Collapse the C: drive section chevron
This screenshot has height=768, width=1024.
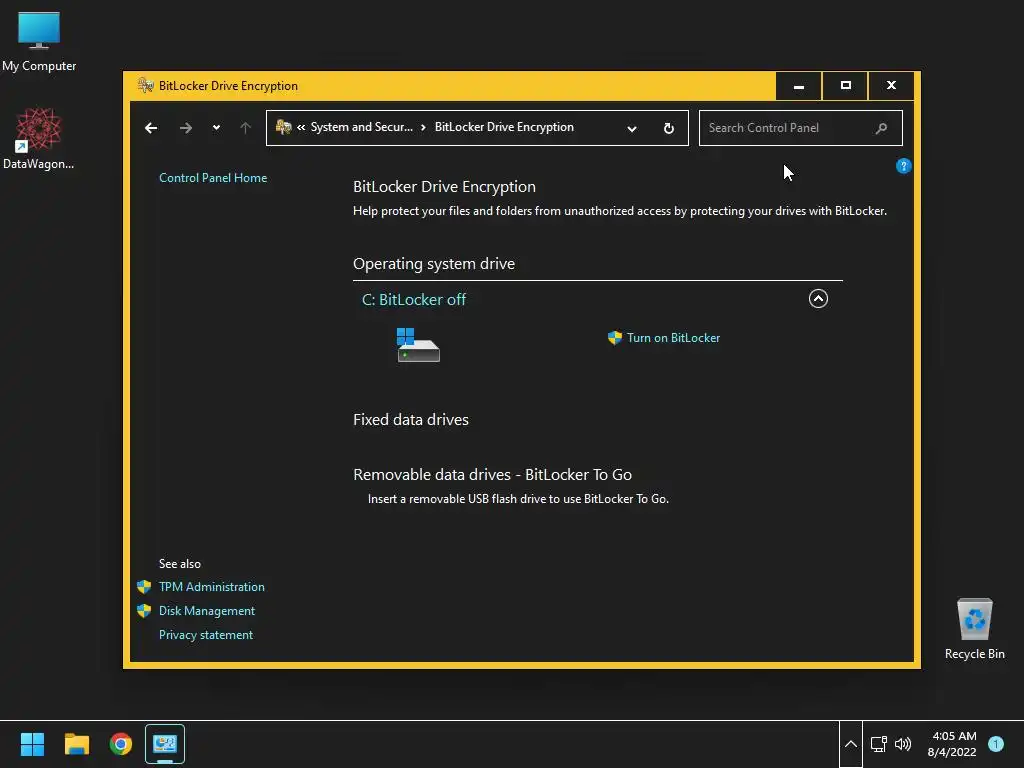(x=818, y=298)
